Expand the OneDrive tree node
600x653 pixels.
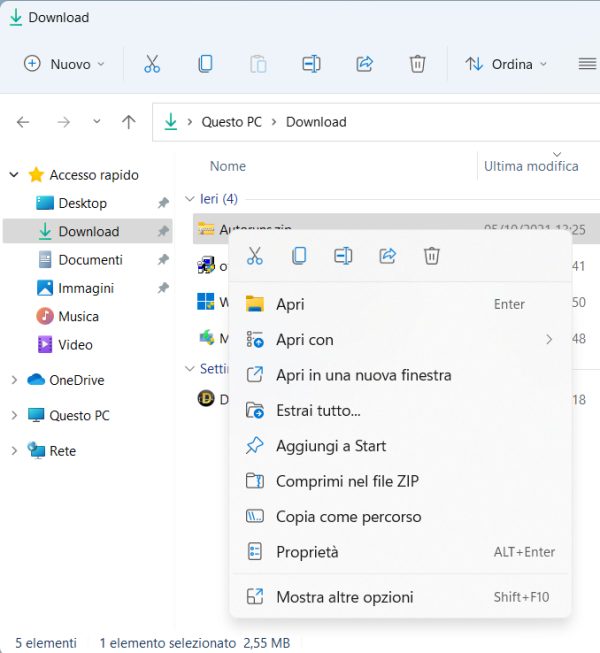pos(14,380)
